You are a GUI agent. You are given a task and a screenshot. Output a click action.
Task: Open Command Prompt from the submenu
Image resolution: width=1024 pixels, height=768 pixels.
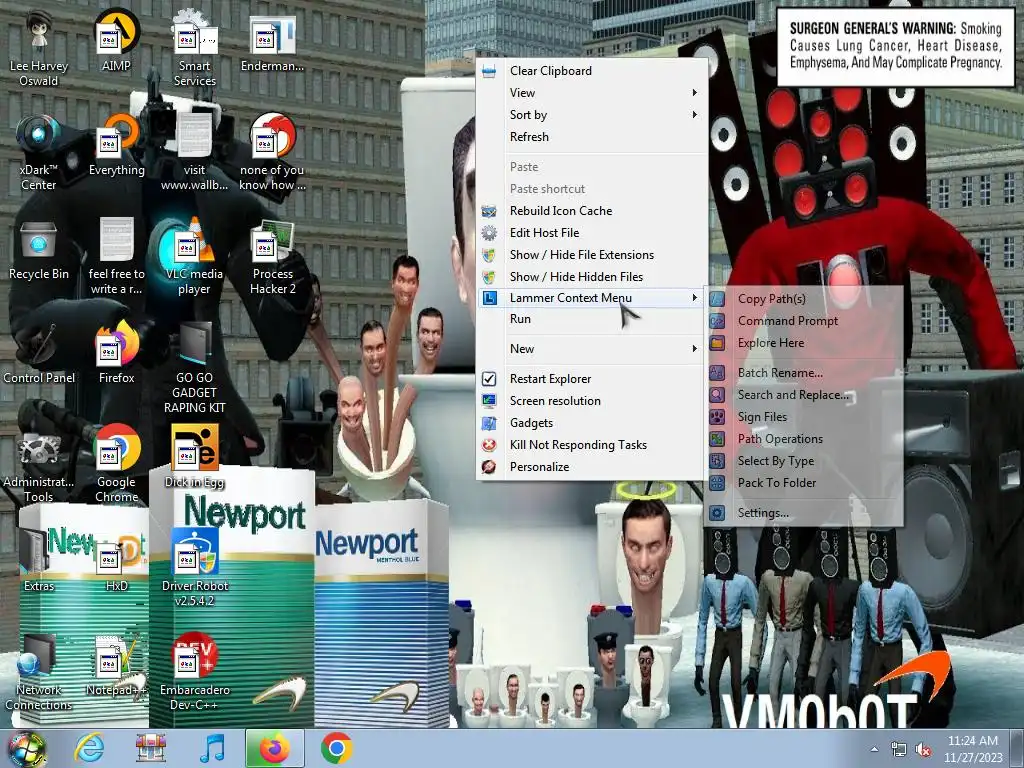coord(804,321)
